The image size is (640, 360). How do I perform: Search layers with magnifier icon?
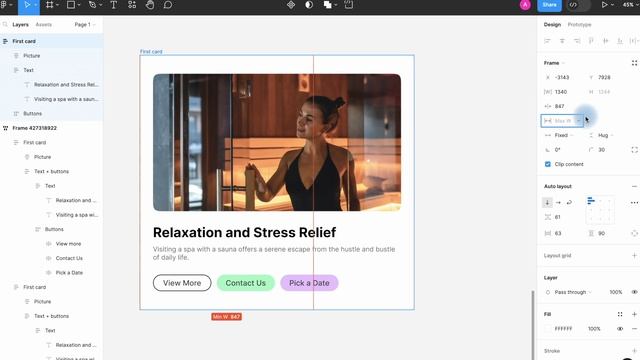5,24
